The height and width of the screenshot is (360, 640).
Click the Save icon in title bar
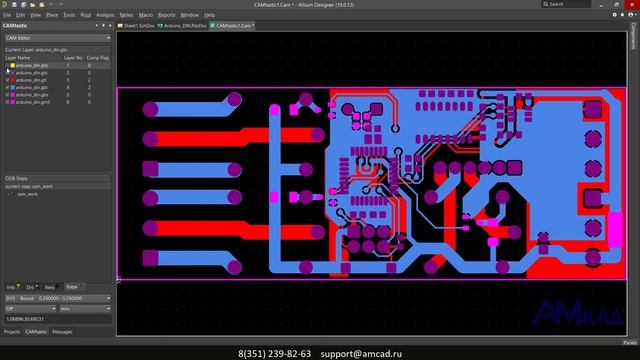pyautogui.click(x=14, y=4)
